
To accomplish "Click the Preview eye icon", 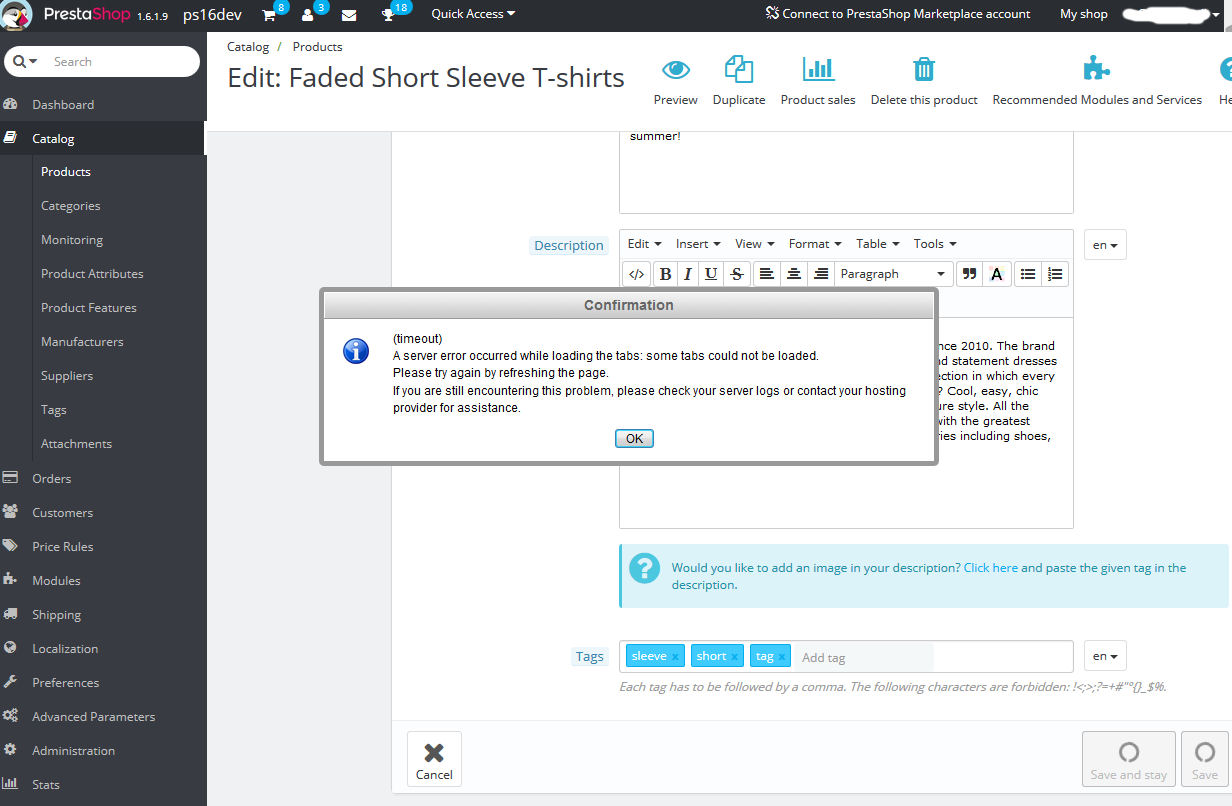I will [676, 69].
